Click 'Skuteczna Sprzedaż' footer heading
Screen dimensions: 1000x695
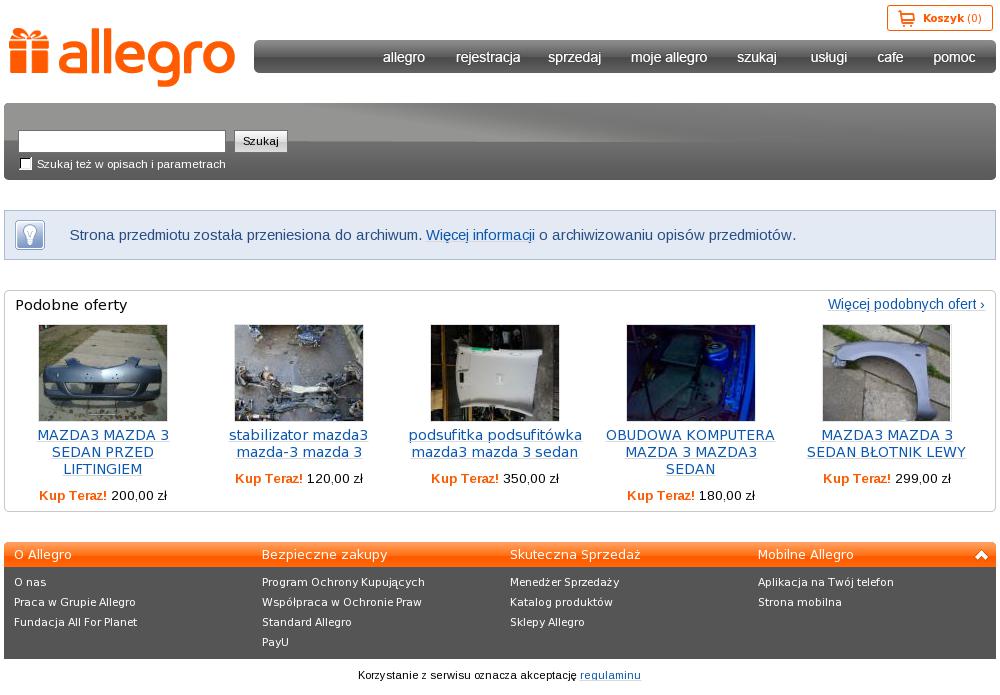pos(575,555)
